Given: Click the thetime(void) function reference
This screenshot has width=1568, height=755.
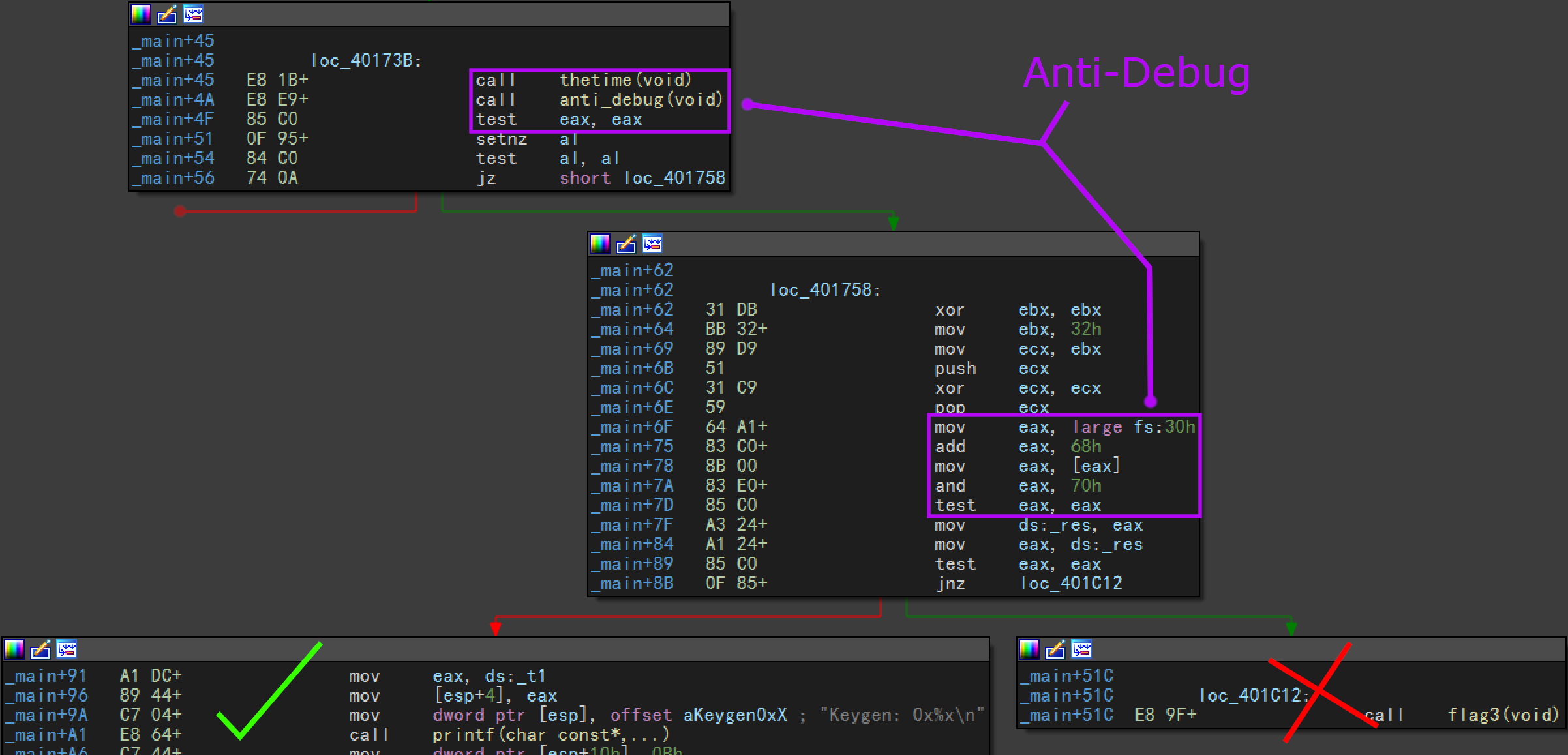Looking at the screenshot, I should pyautogui.click(x=625, y=80).
